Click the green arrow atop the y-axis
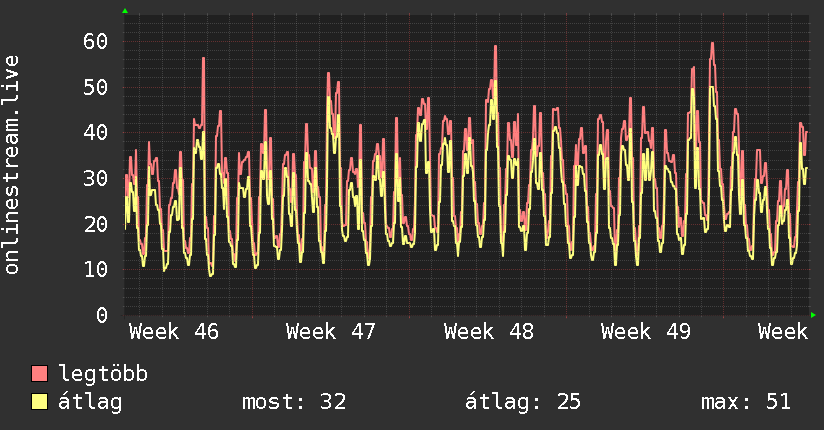Image resolution: width=824 pixels, height=430 pixels. (125, 11)
